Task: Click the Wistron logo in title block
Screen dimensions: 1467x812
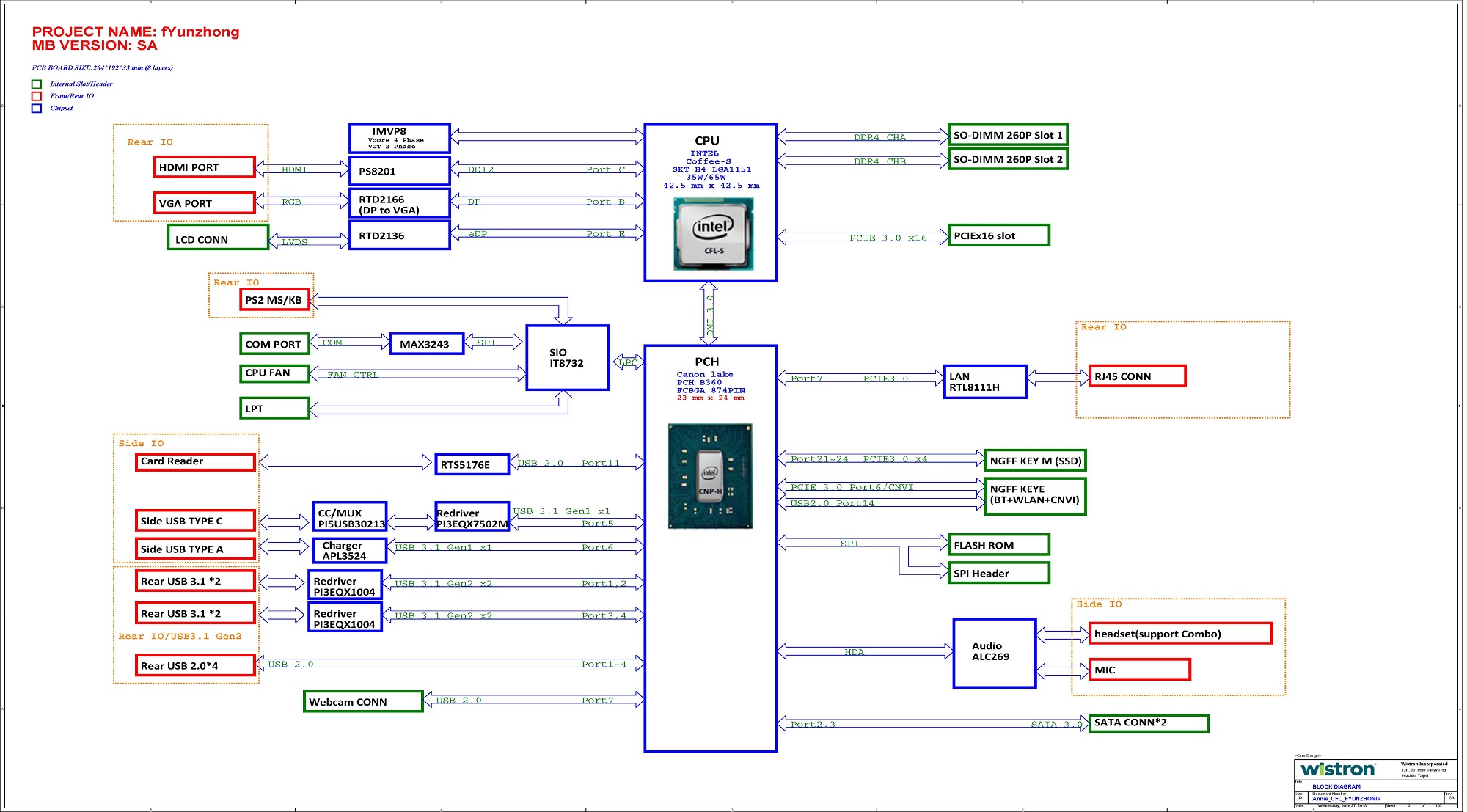Action: click(x=1337, y=769)
